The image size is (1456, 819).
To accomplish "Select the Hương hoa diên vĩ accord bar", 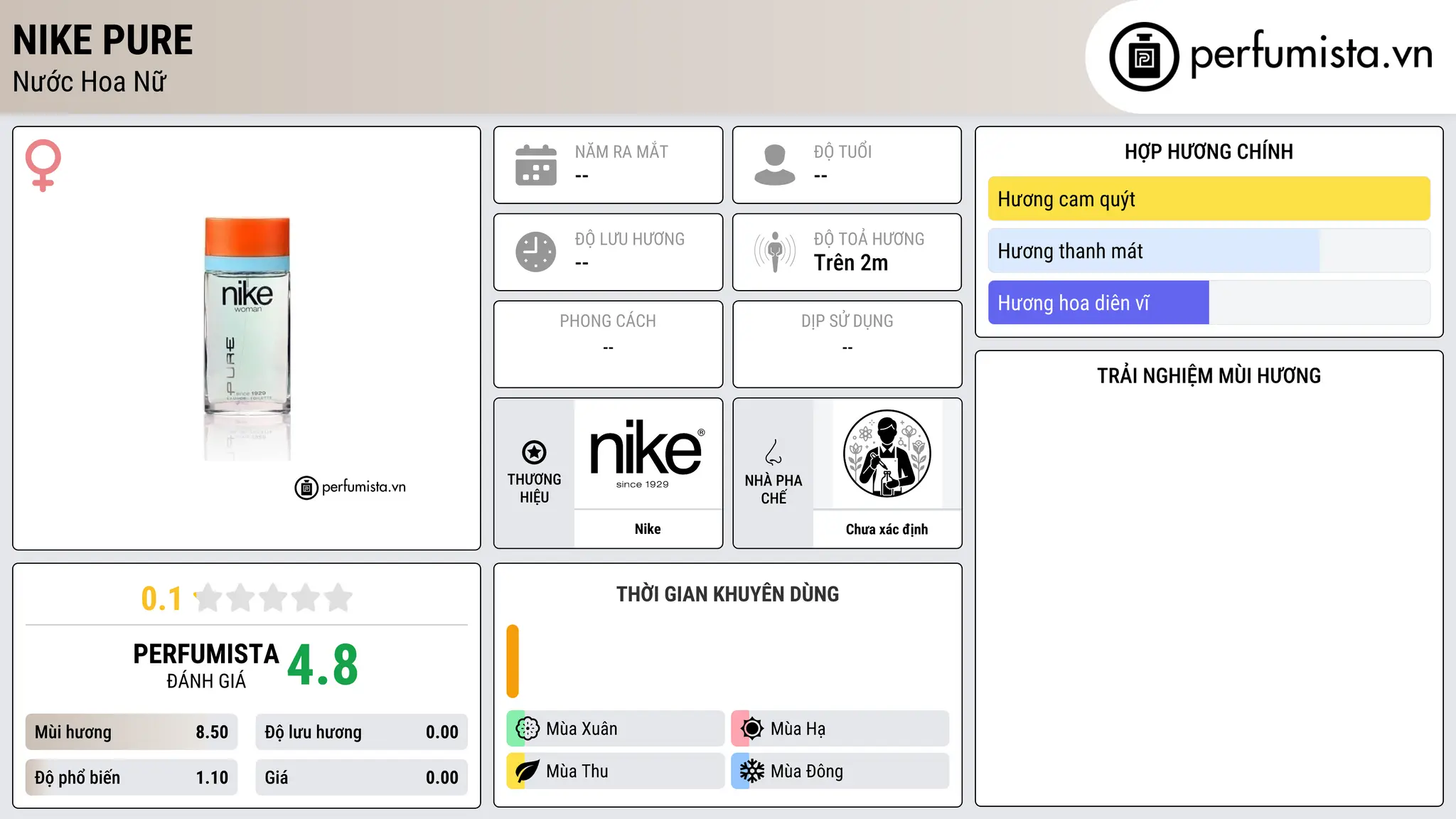I will [x=1209, y=303].
